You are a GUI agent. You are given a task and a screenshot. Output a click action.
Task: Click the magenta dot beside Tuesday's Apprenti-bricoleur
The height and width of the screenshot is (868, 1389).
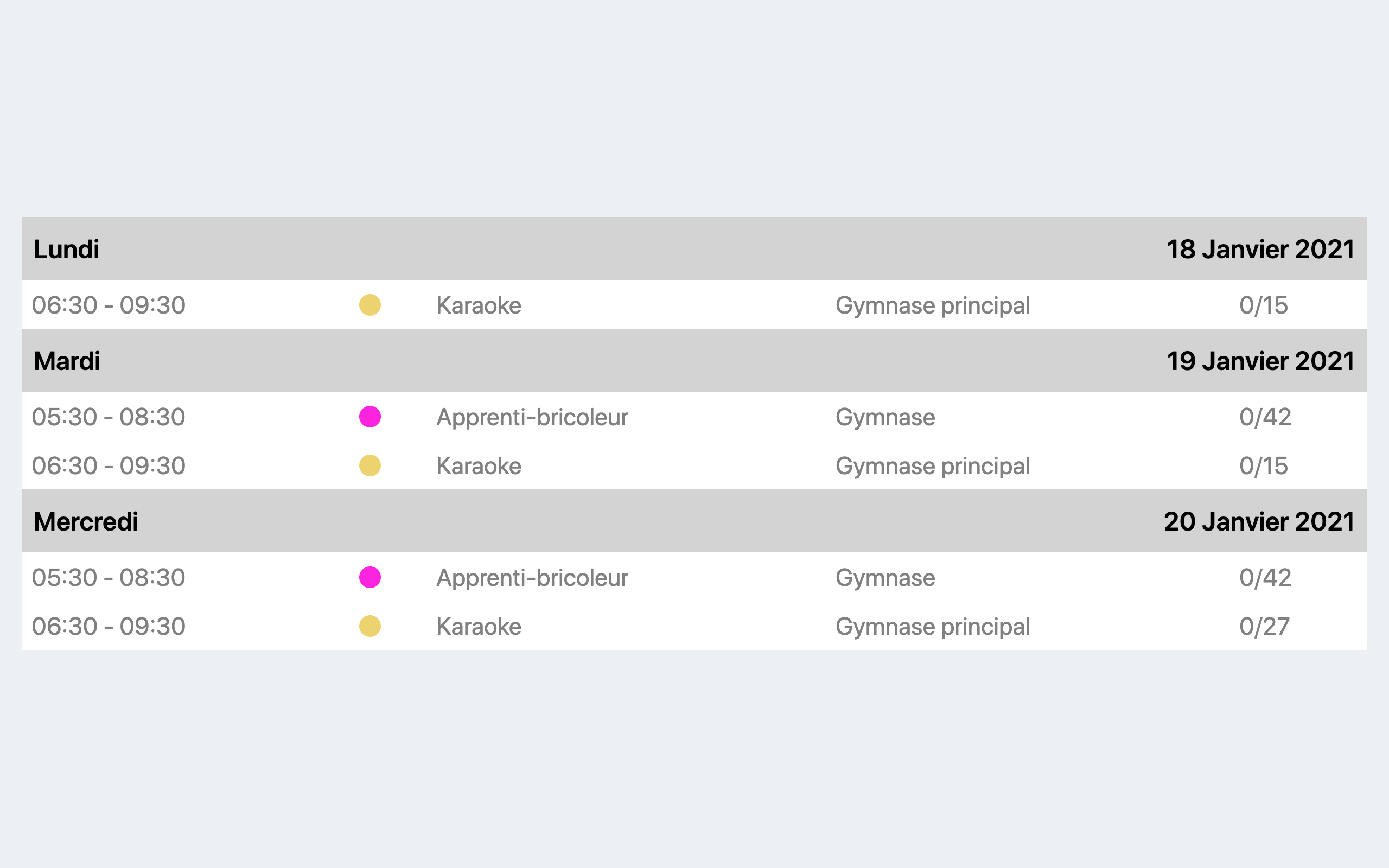pos(369,417)
